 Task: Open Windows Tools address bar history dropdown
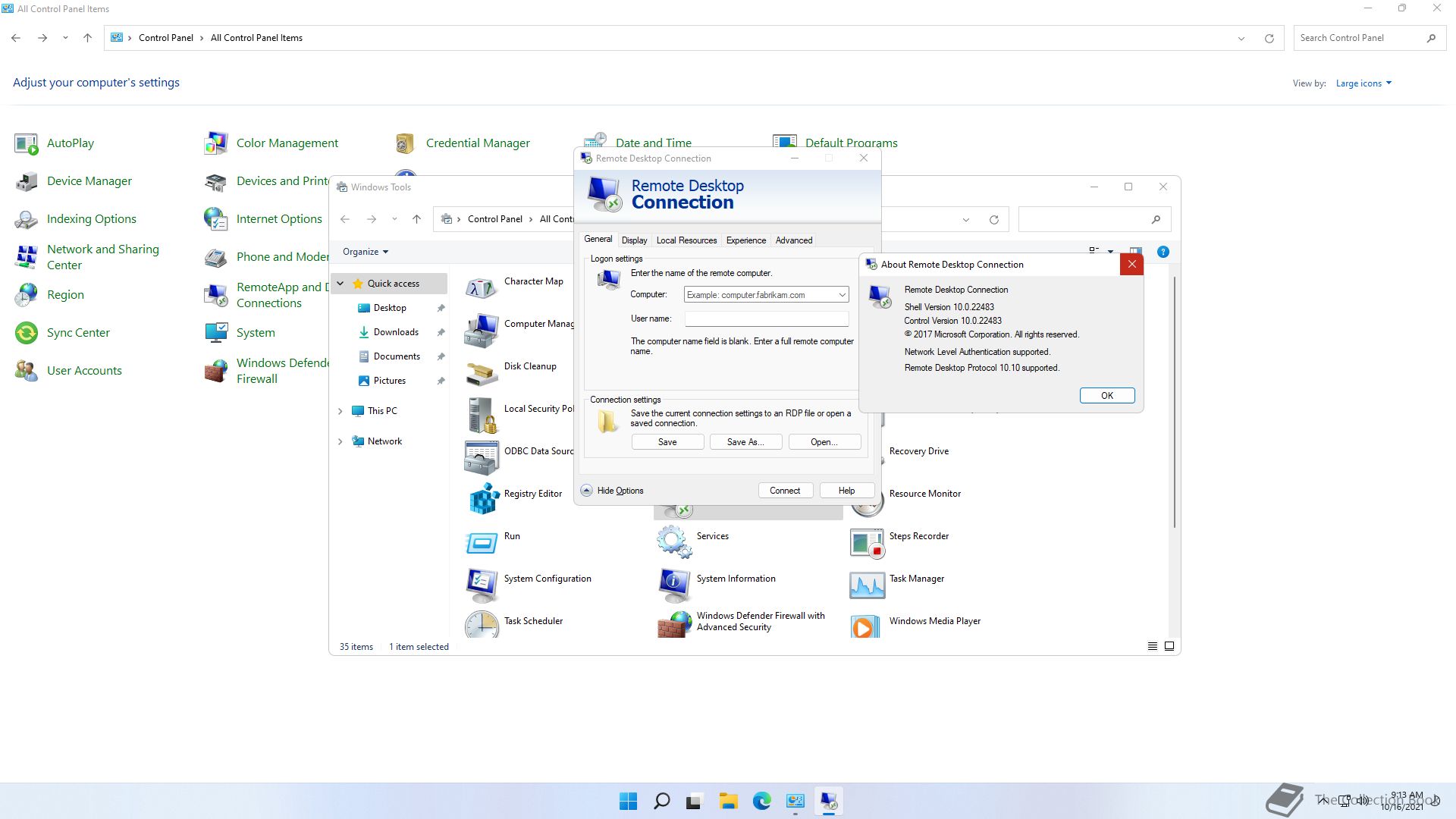965,220
